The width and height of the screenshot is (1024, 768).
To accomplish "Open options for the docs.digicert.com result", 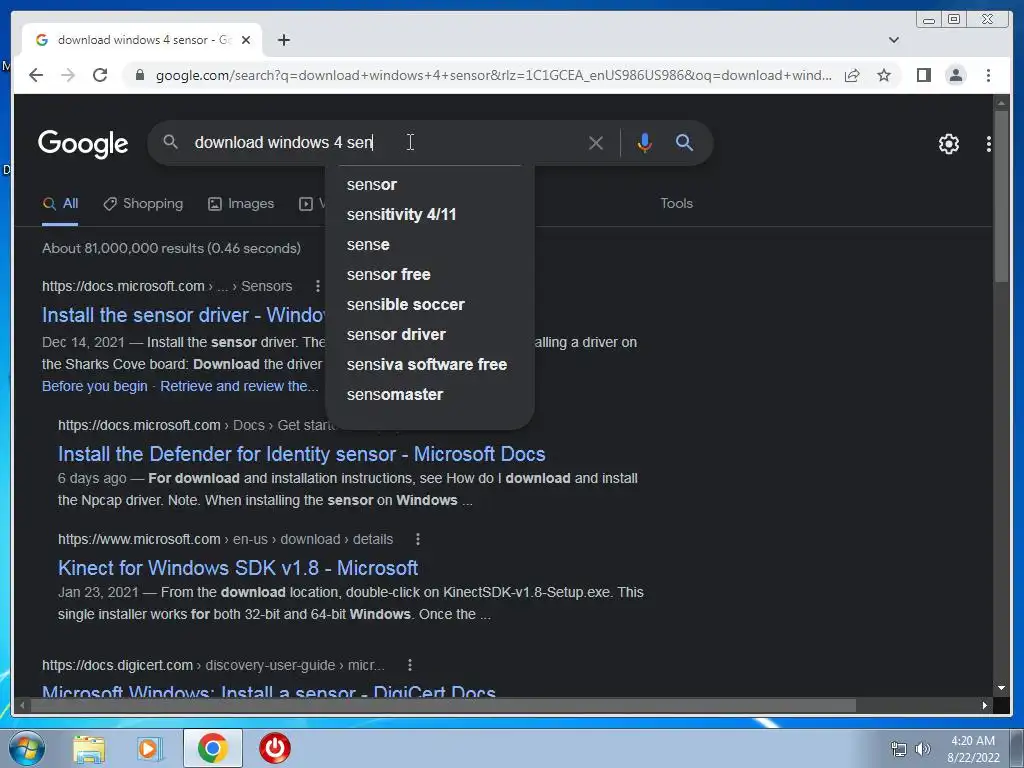I will point(409,665).
